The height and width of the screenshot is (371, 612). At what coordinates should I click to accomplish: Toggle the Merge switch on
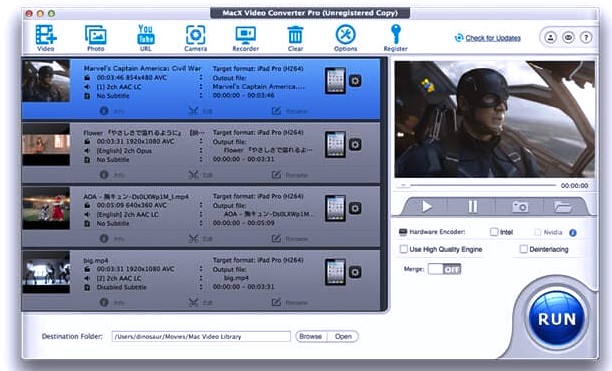pyautogui.click(x=444, y=269)
